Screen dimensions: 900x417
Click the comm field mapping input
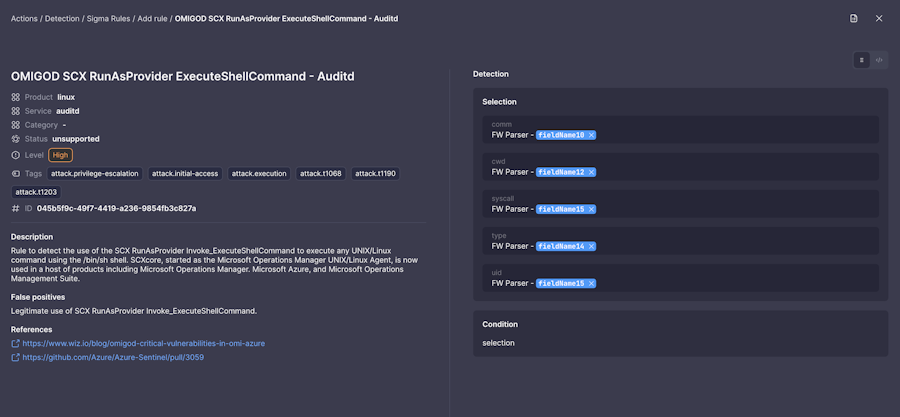[x=680, y=130]
